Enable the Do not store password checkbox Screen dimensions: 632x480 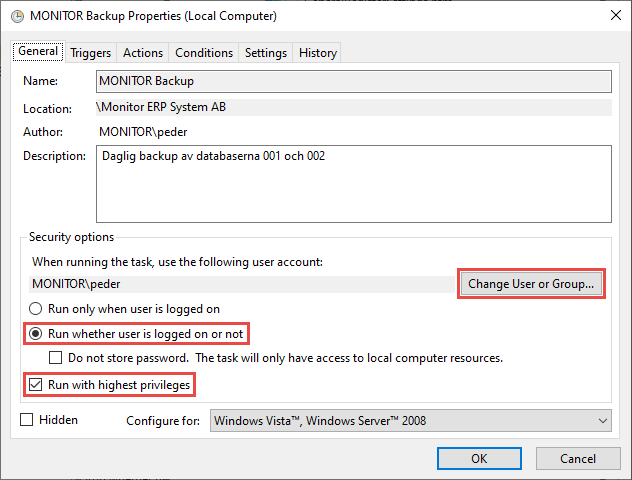tap(57, 357)
